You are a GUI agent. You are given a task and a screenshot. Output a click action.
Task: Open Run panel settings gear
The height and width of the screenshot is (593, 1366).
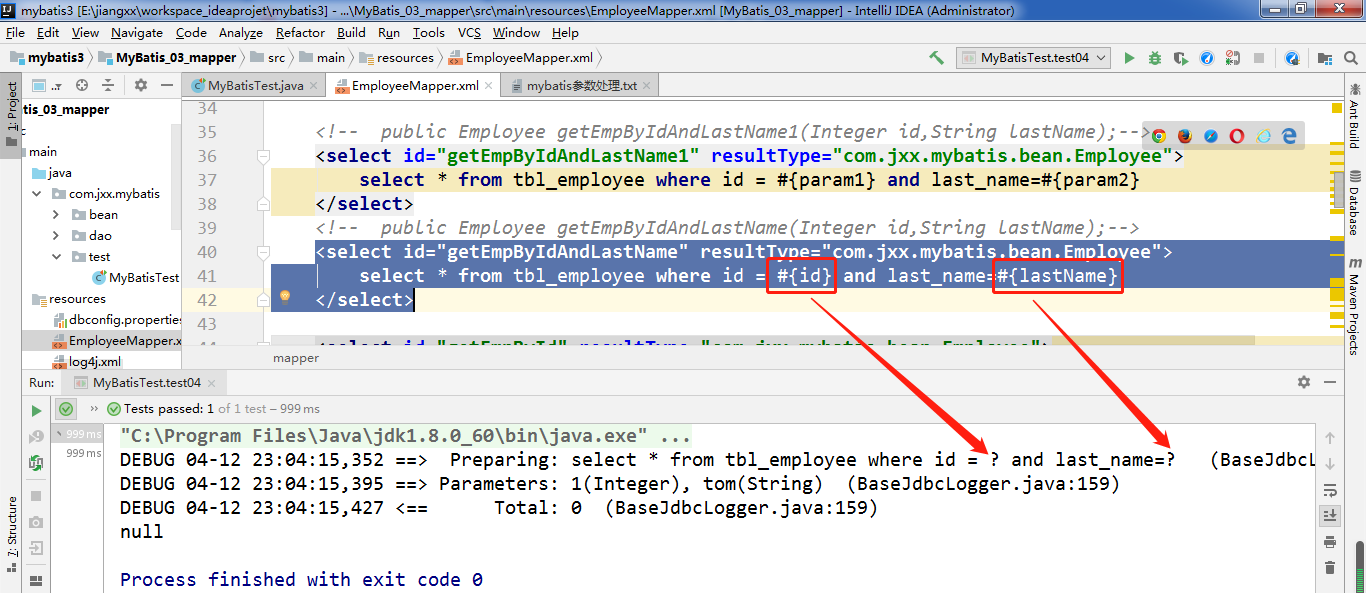point(1303,382)
